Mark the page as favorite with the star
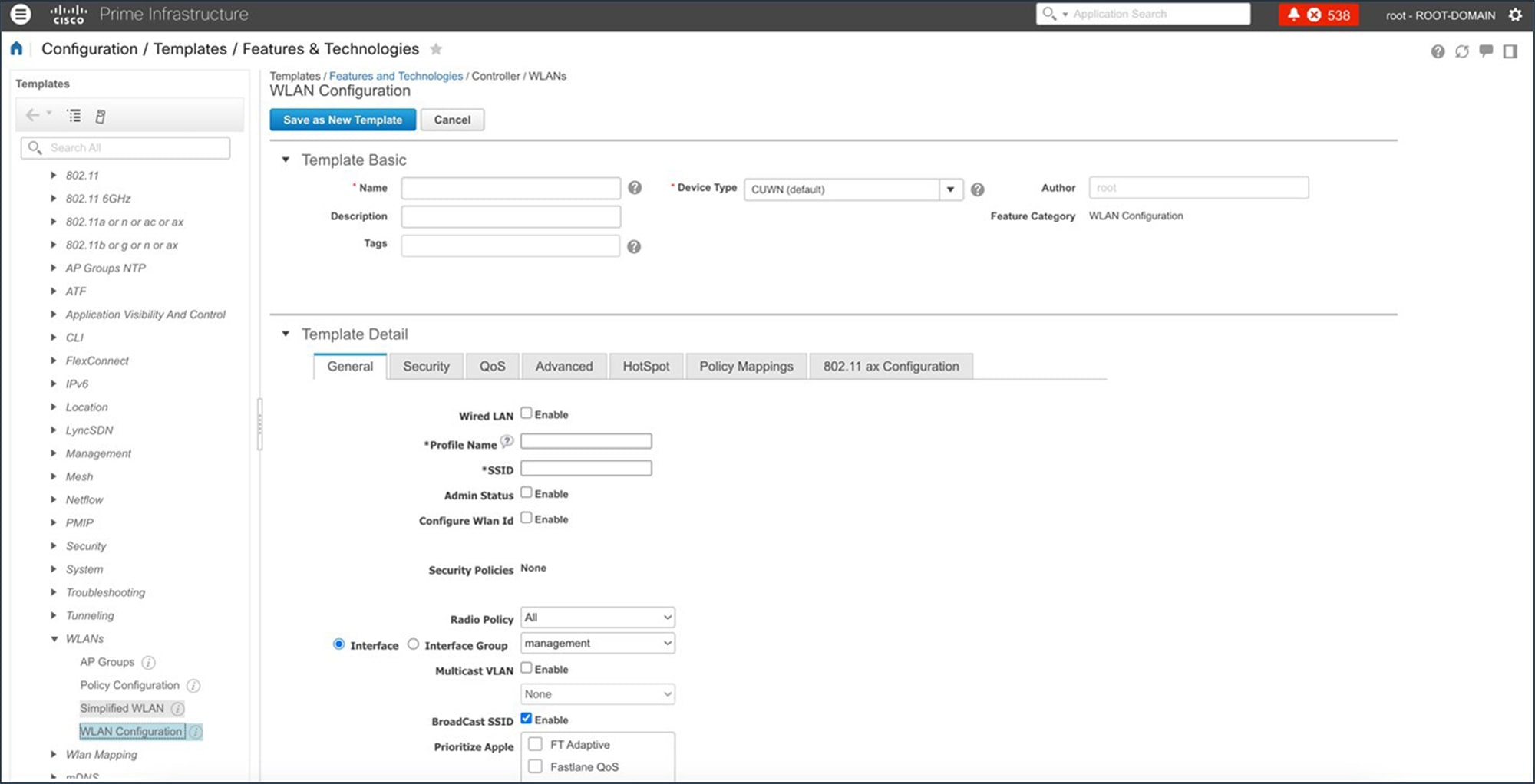This screenshot has width=1535, height=784. (436, 49)
